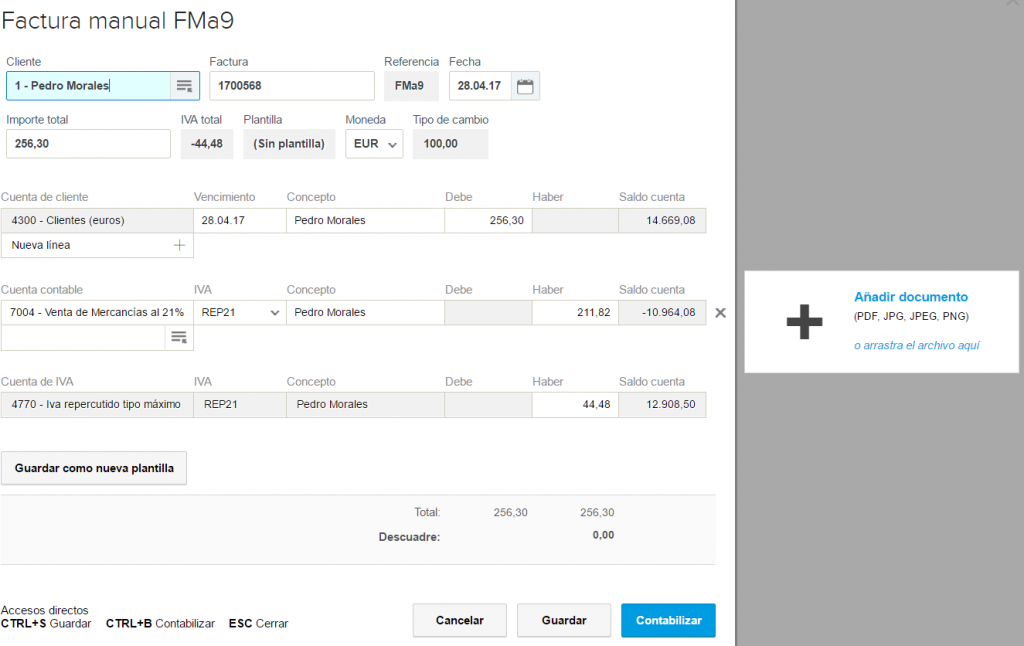This screenshot has height=646, width=1024.
Task: Open the Cliente lookup list icon
Action: pyautogui.click(x=184, y=86)
